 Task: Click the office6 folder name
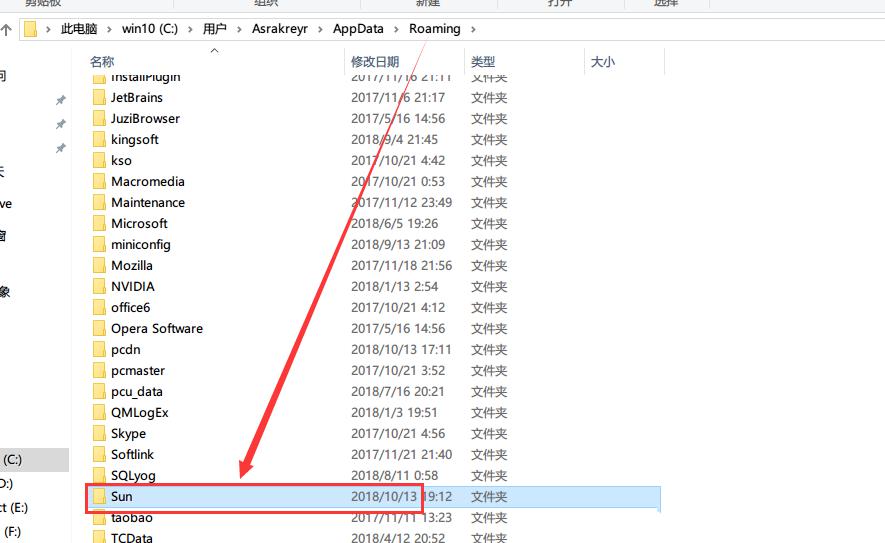[130, 308]
